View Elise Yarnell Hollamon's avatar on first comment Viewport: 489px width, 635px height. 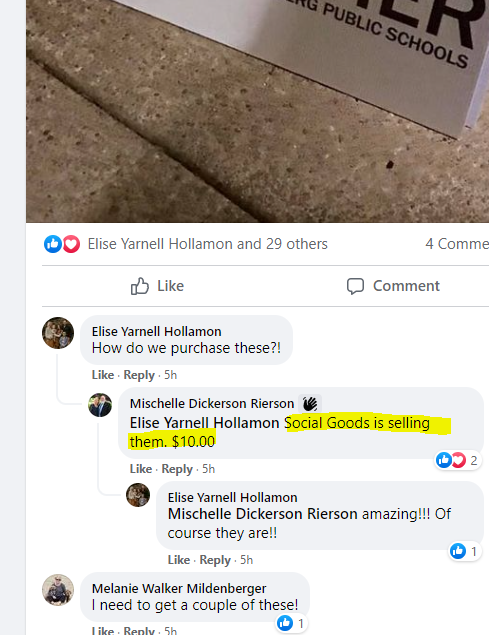[x=58, y=333]
